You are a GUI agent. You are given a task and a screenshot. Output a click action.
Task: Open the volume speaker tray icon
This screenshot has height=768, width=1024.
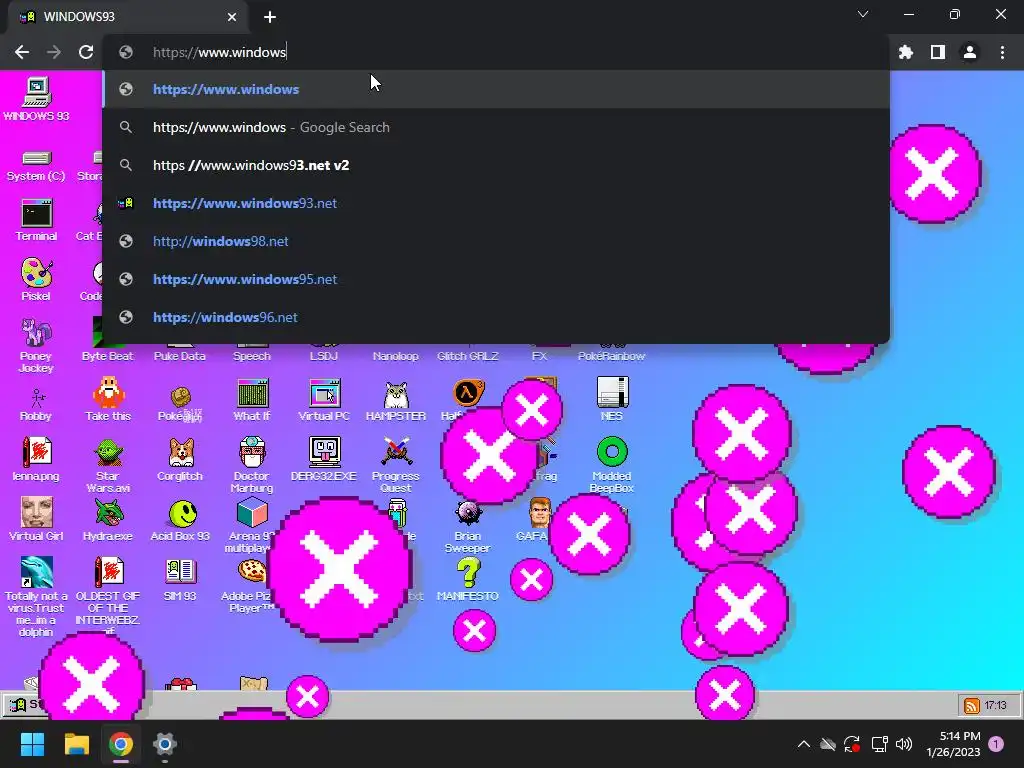(x=904, y=744)
